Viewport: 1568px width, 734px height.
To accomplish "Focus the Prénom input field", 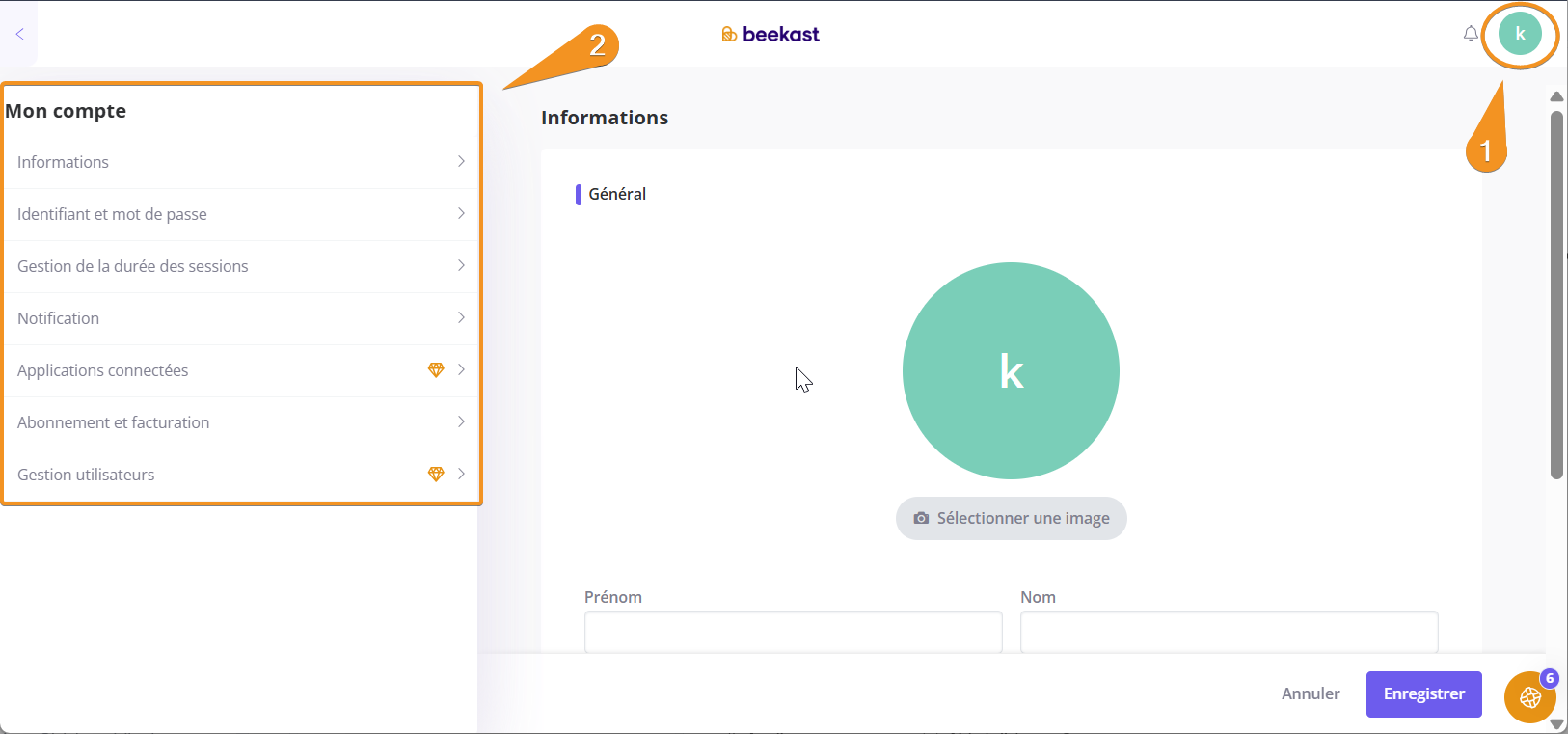I will [x=793, y=632].
